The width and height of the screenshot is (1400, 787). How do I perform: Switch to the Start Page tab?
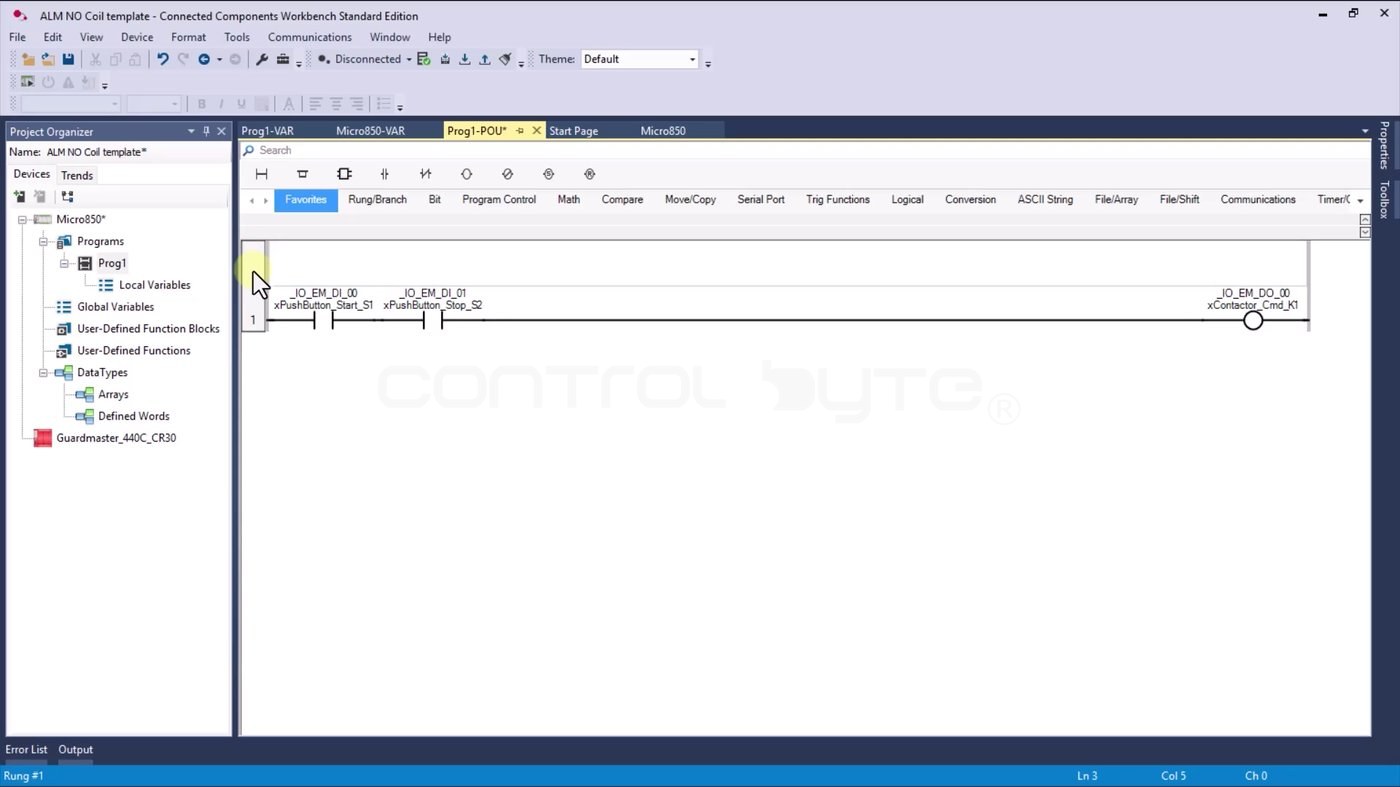tap(574, 131)
